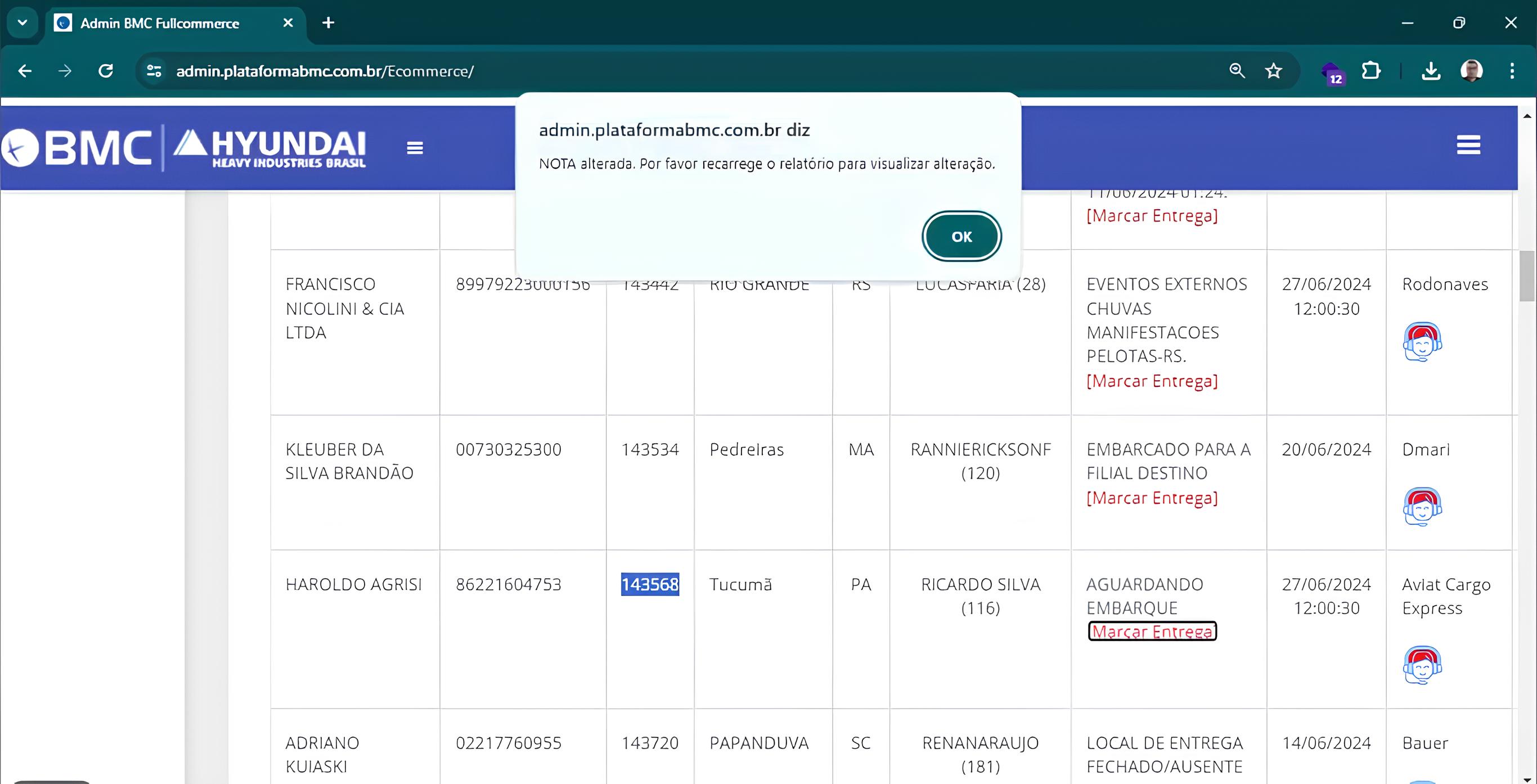Select date 14/06/2024 in Bauer row
The width and height of the screenshot is (1537, 784).
coord(1327,743)
